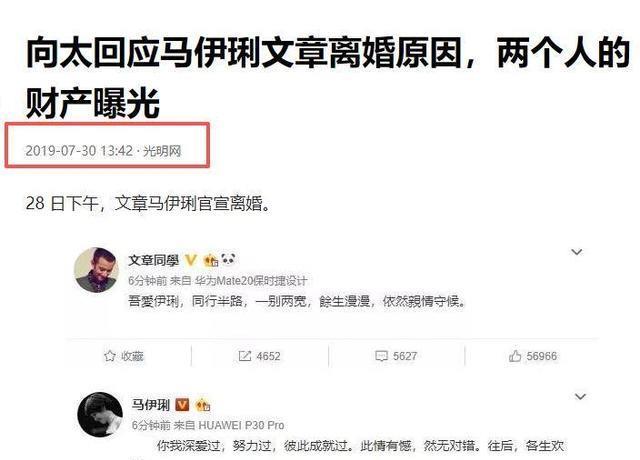Click the article headline about 马伊琍文章离婚原因
The image size is (640, 460).
[x=327, y=77]
